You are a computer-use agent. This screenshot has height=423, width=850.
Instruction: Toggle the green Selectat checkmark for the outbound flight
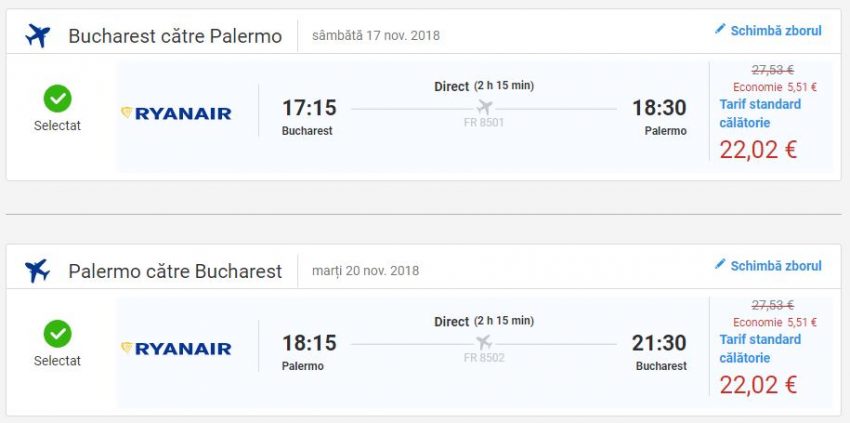coord(57,99)
